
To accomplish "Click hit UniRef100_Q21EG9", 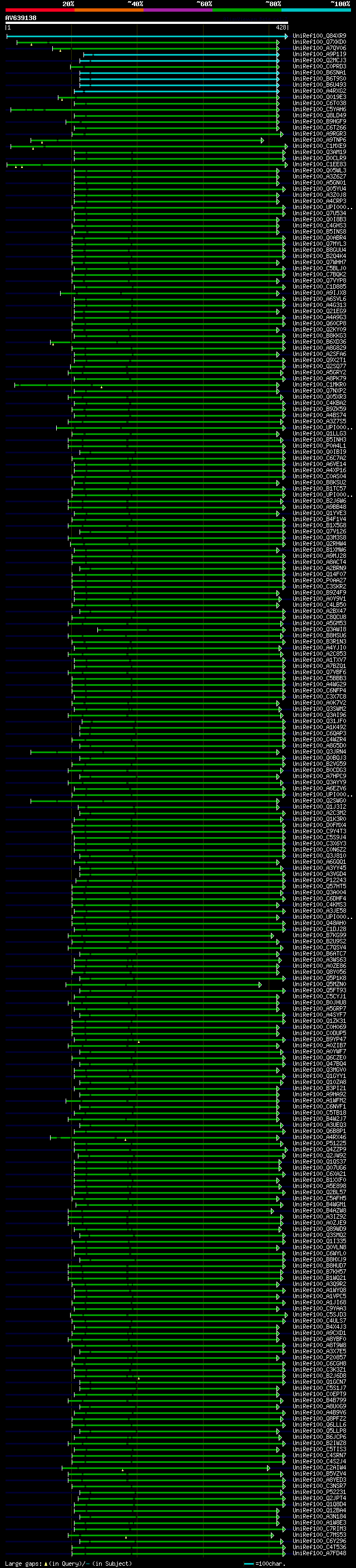I will pos(319,311).
